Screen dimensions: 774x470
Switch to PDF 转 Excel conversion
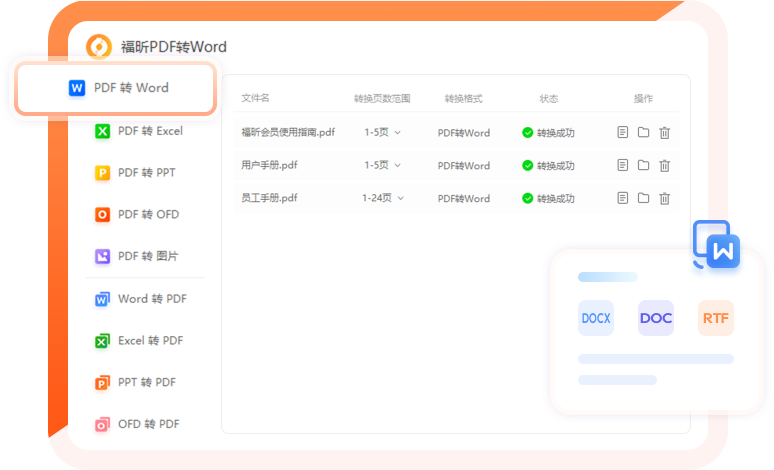tap(138, 131)
